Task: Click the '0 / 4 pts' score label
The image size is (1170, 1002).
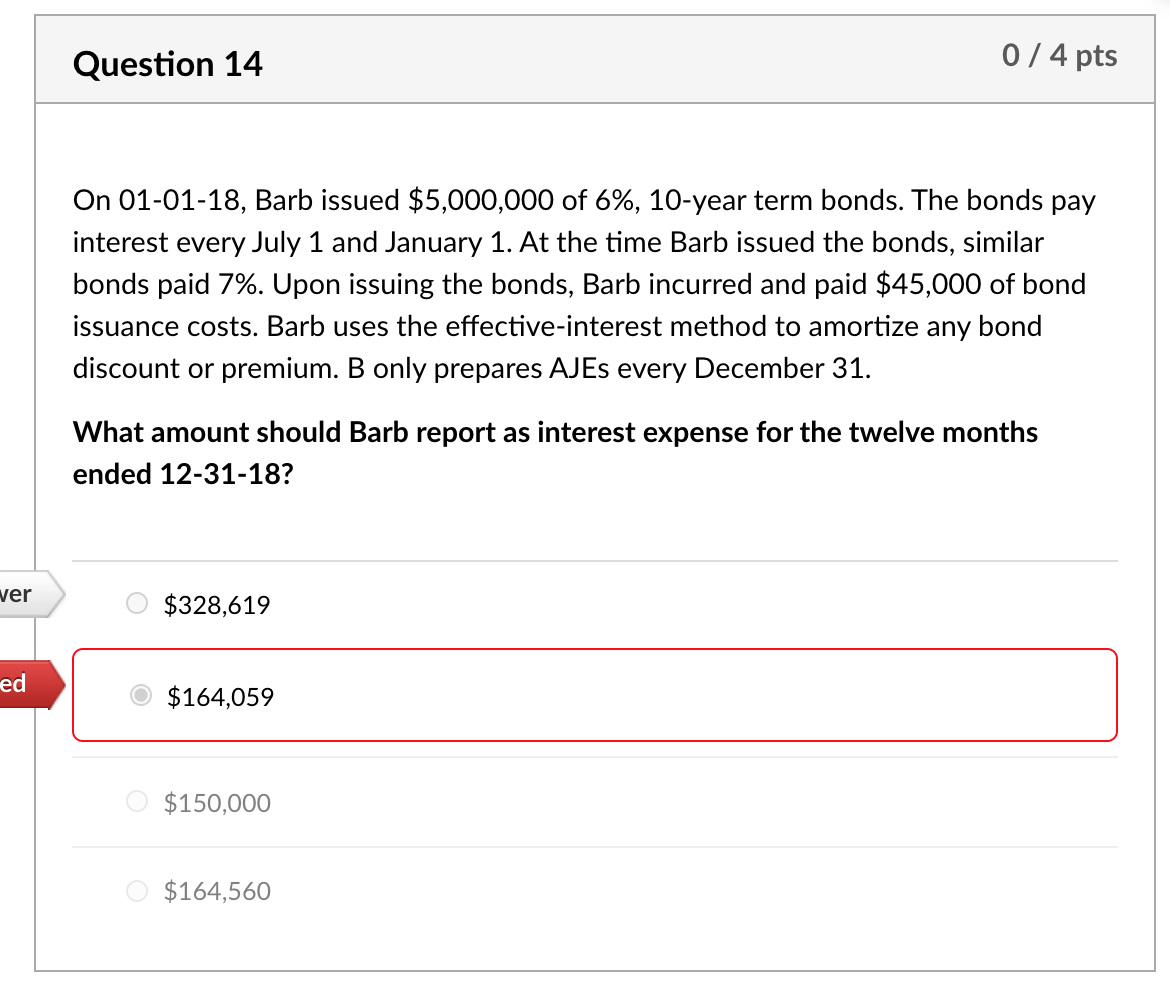Action: [x=1059, y=55]
